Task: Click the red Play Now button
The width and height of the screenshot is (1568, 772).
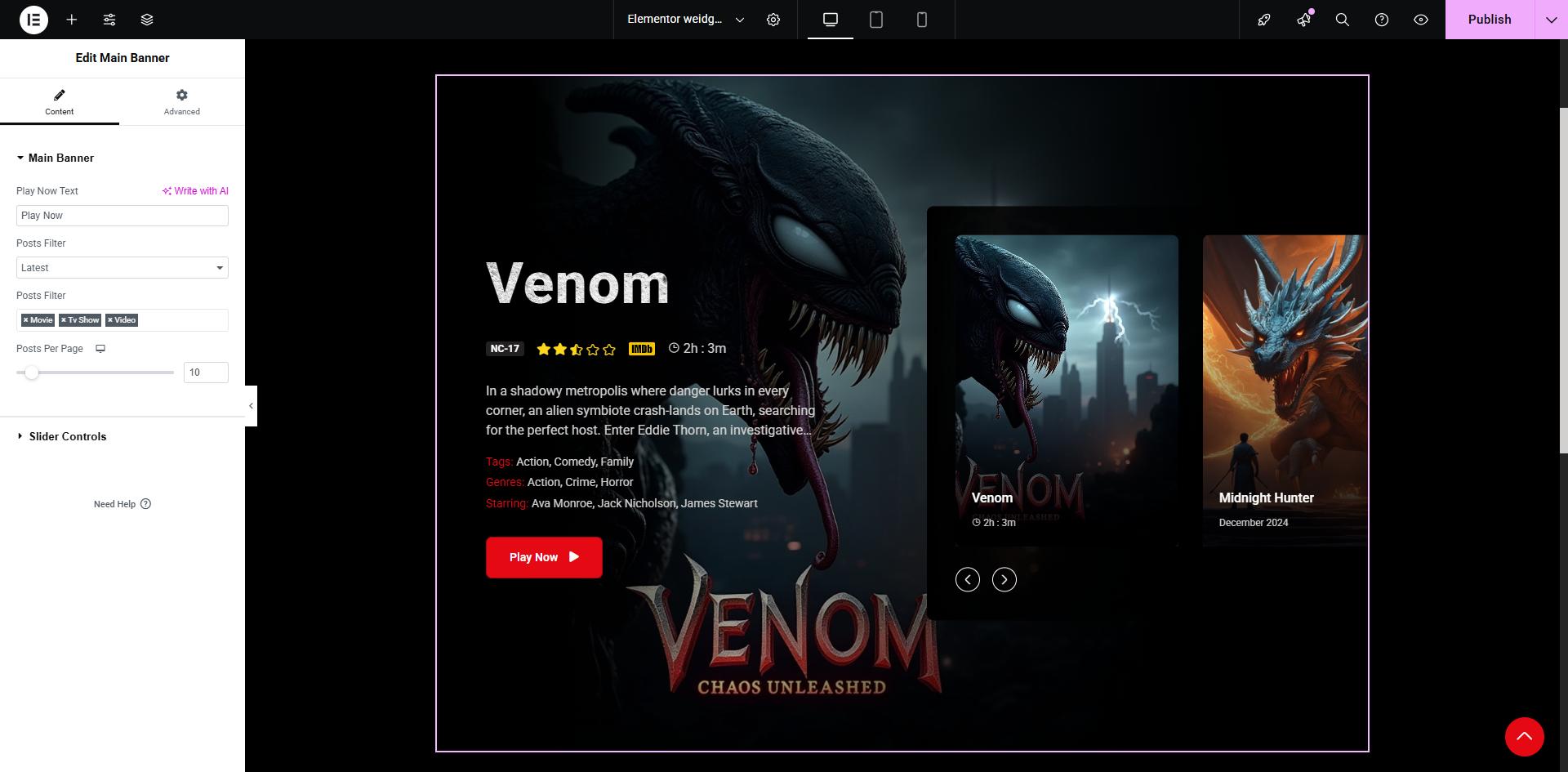Action: [x=544, y=557]
